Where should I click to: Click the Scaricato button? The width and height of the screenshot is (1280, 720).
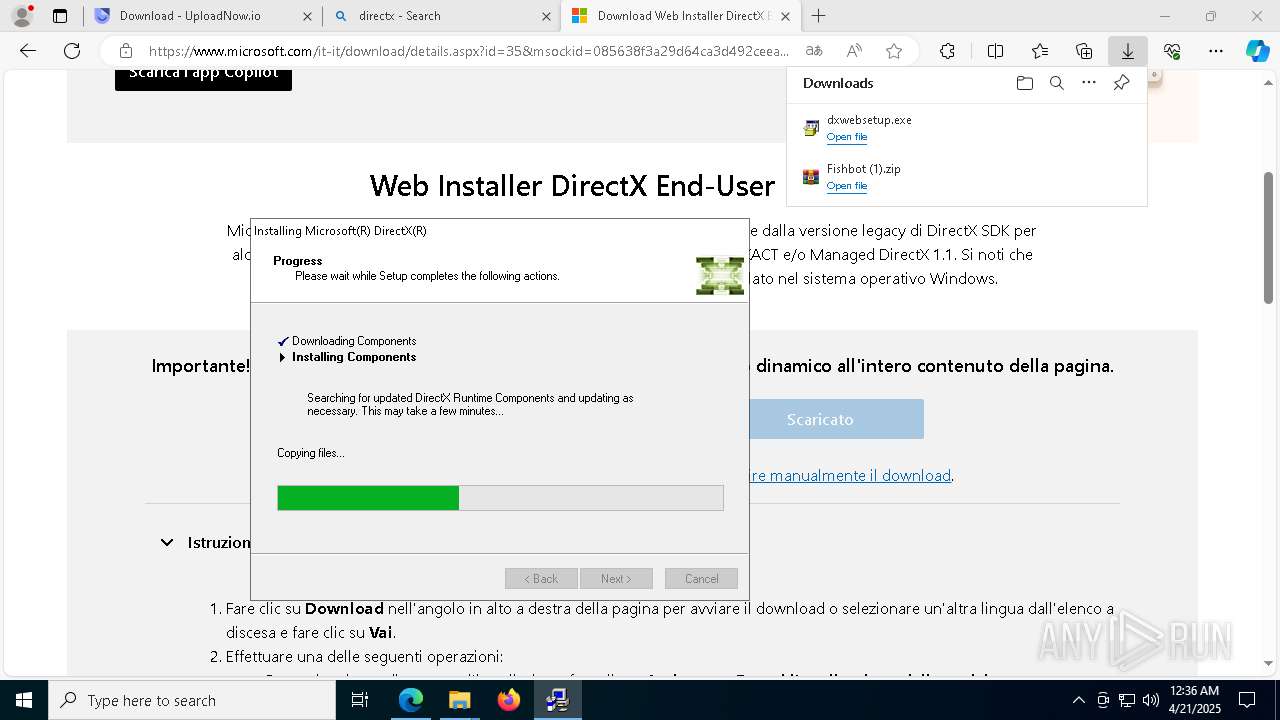coord(835,419)
